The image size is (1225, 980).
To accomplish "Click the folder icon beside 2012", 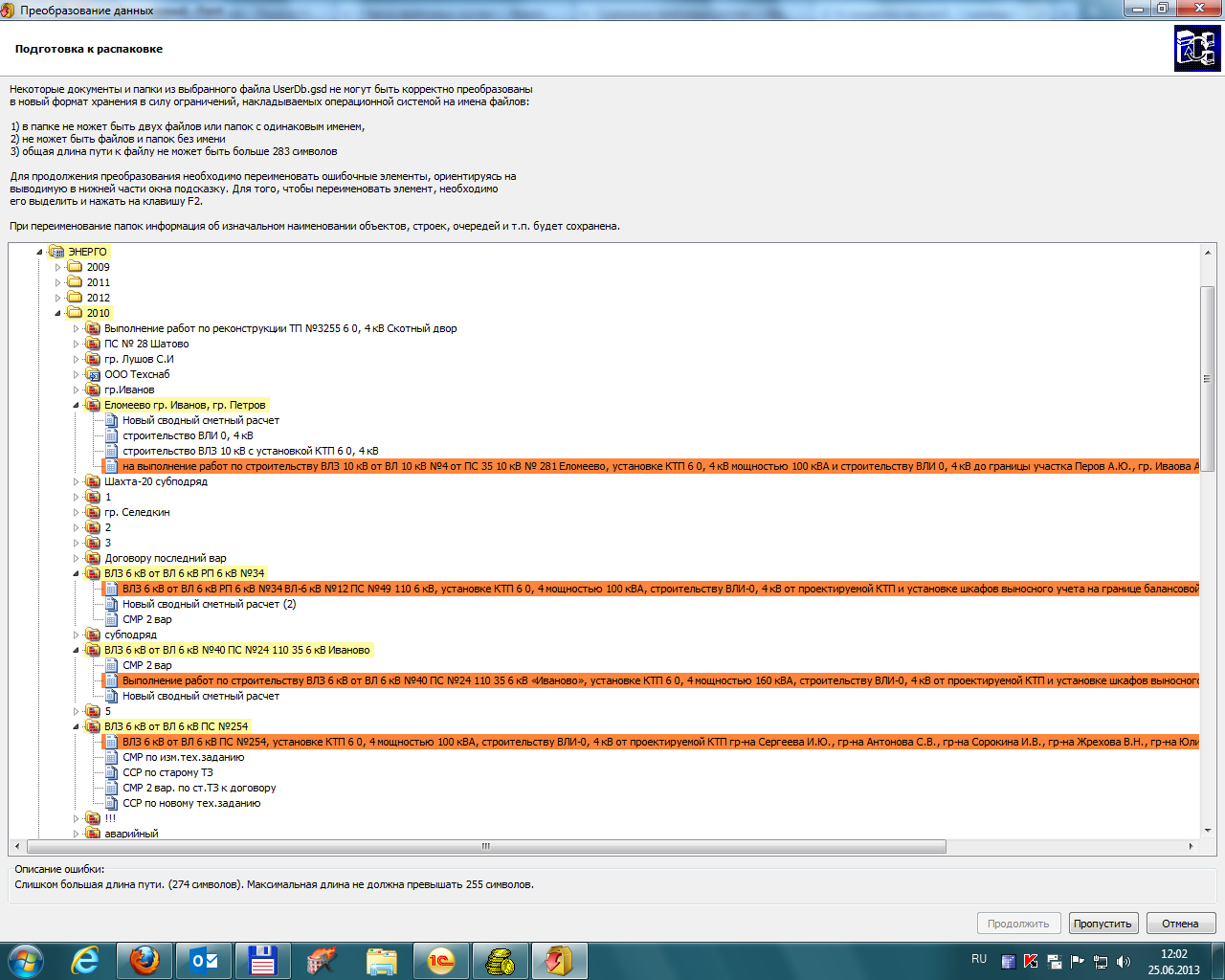I will (x=75, y=298).
